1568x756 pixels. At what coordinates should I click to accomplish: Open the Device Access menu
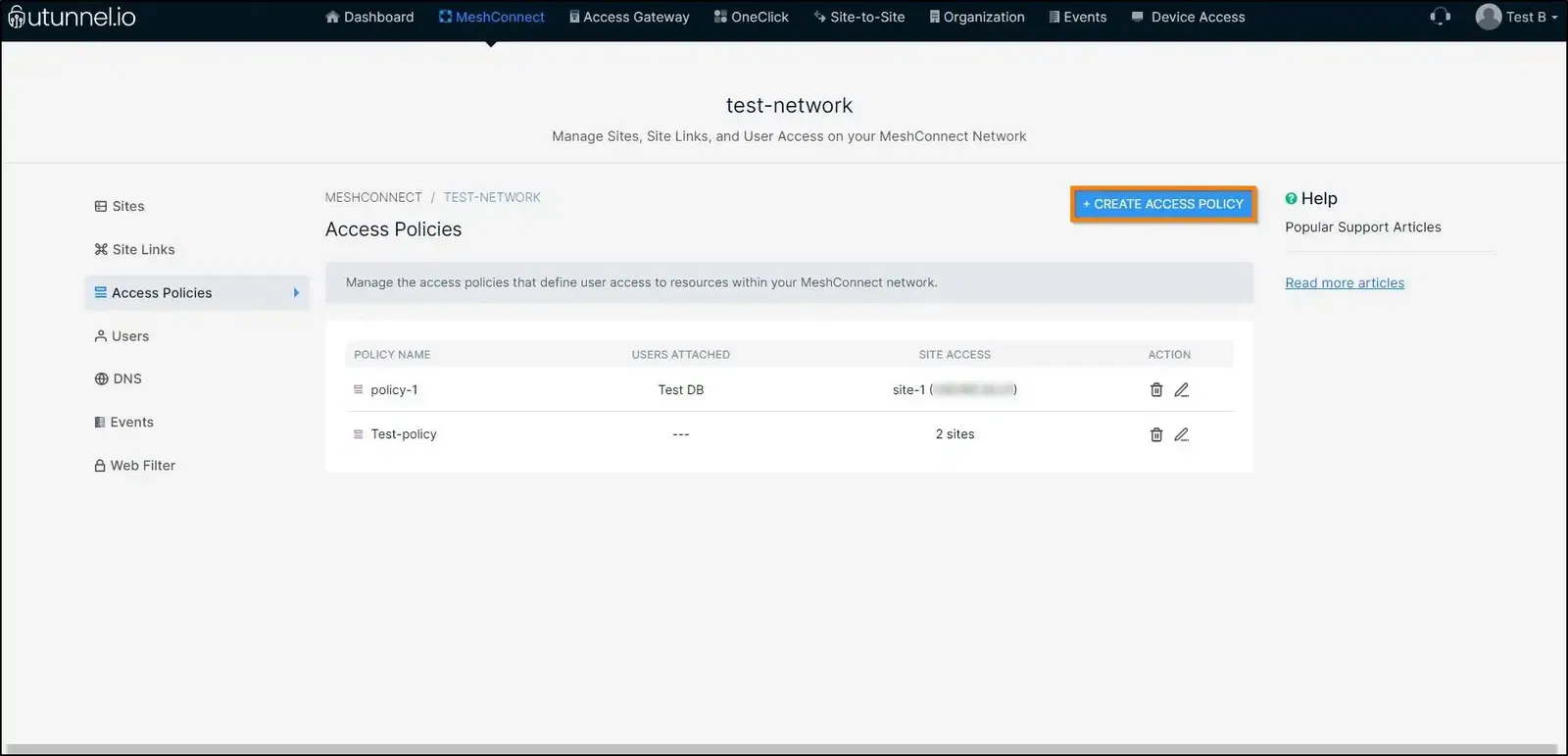[1188, 17]
